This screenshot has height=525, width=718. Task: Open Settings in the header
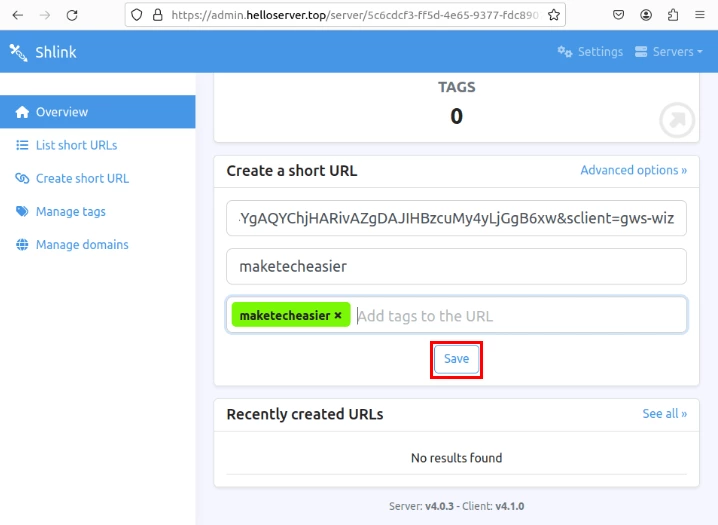pyautogui.click(x=590, y=52)
